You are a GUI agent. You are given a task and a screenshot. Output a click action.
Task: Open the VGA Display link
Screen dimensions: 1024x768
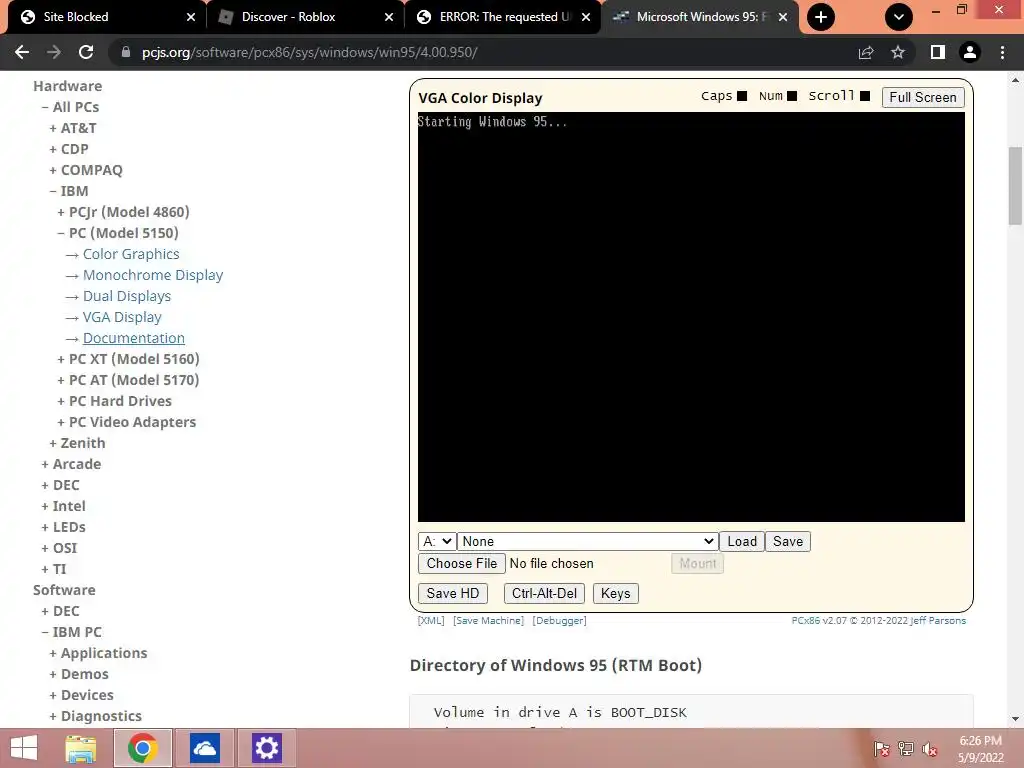click(x=122, y=317)
